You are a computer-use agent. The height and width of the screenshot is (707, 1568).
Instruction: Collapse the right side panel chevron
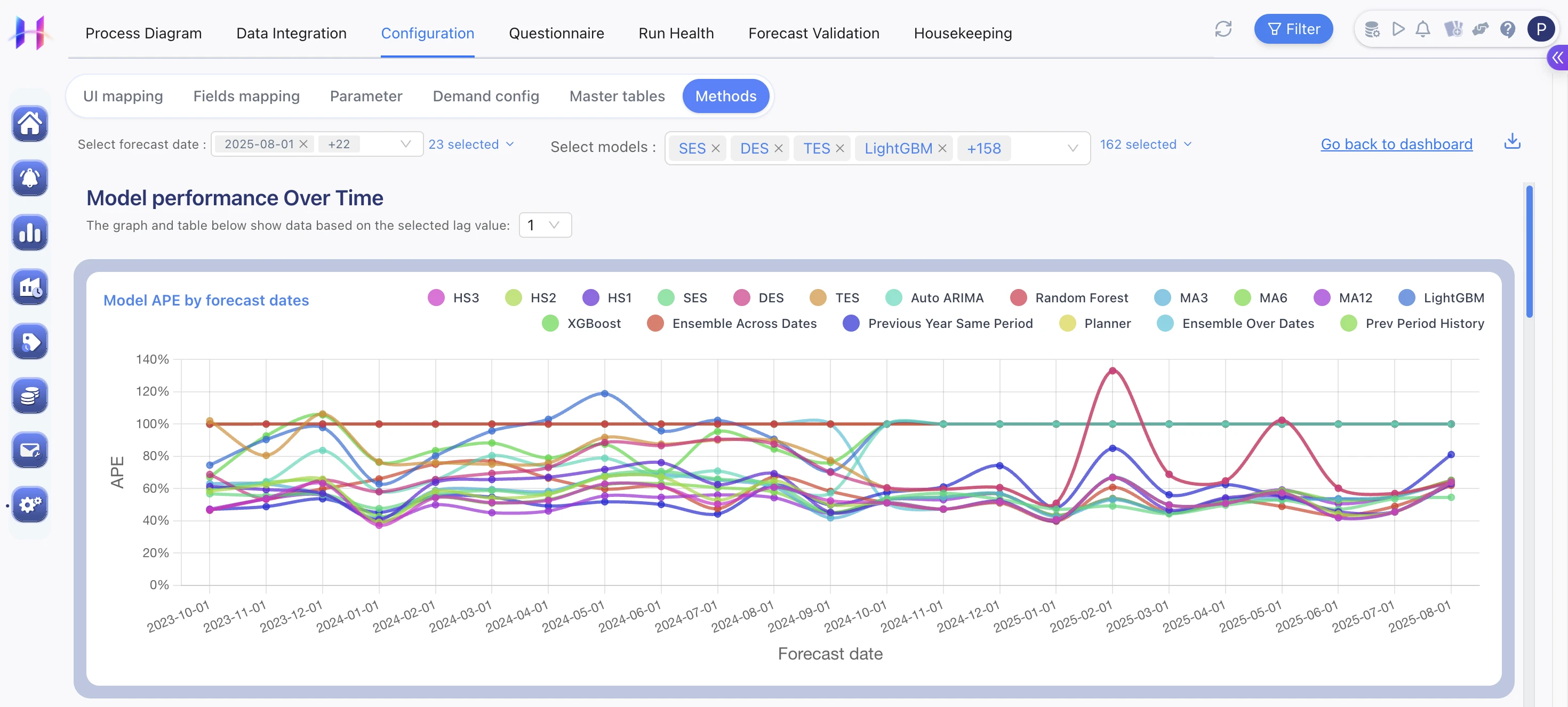tap(1558, 58)
